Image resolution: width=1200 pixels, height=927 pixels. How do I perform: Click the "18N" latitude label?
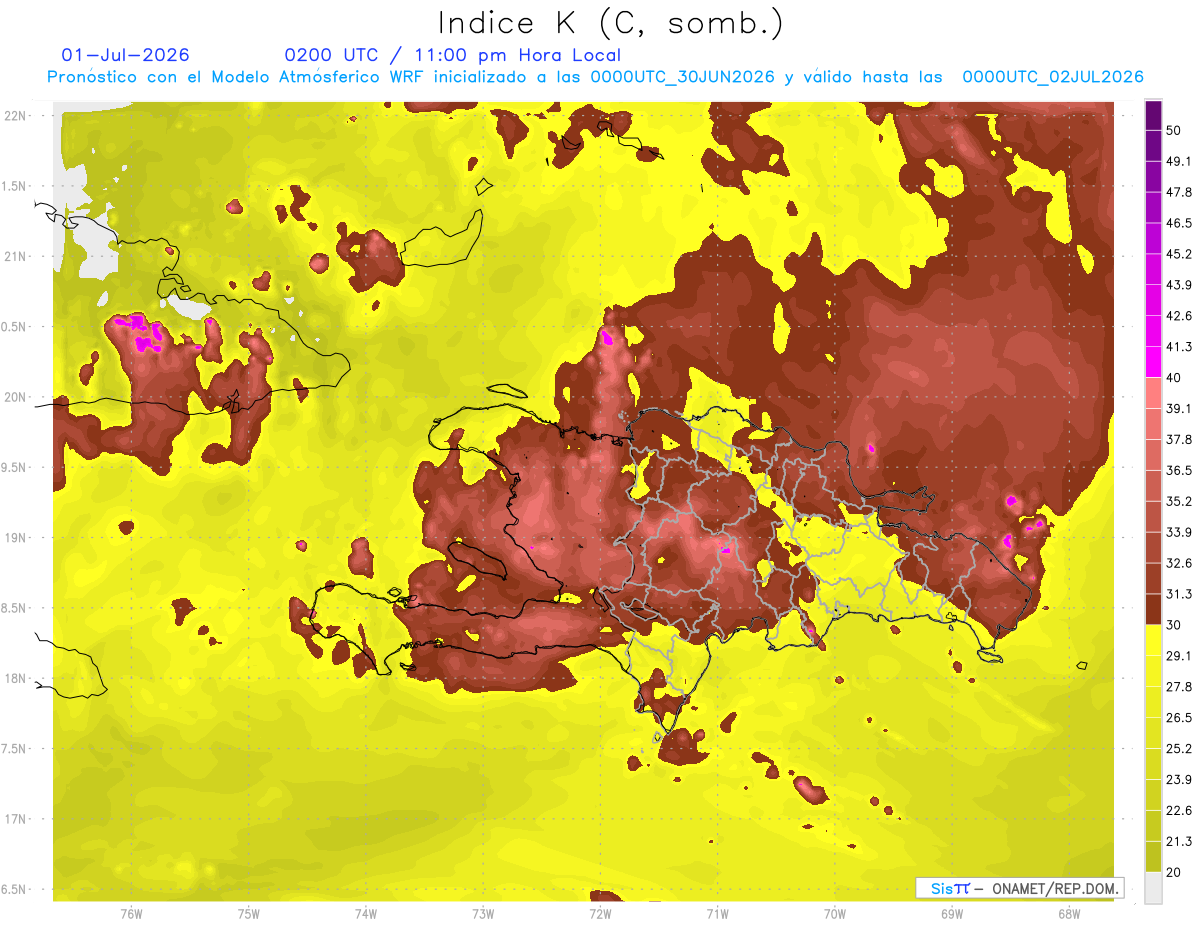pyautogui.click(x=15, y=679)
